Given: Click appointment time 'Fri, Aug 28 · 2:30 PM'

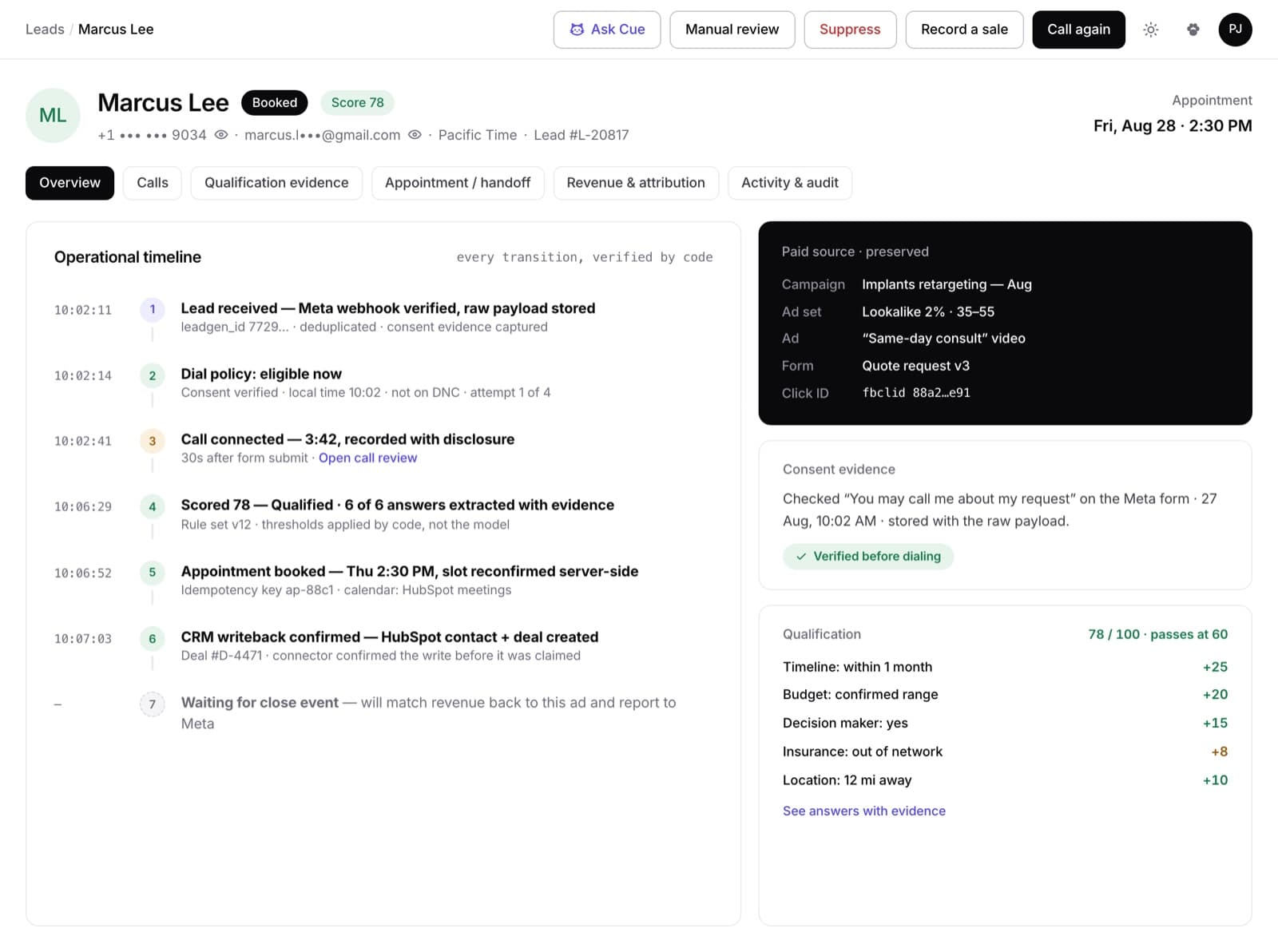Looking at the screenshot, I should click(x=1173, y=126).
